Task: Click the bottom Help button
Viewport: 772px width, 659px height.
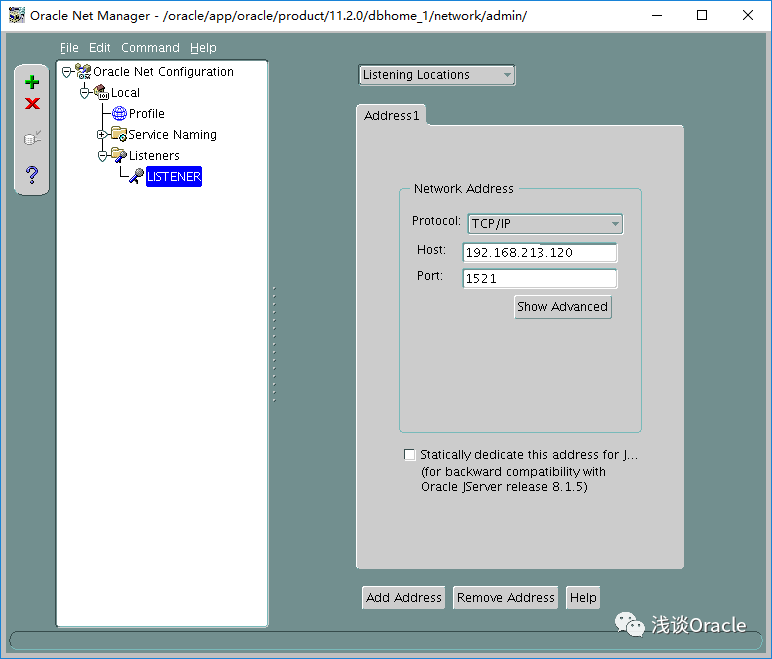Action: click(x=583, y=597)
